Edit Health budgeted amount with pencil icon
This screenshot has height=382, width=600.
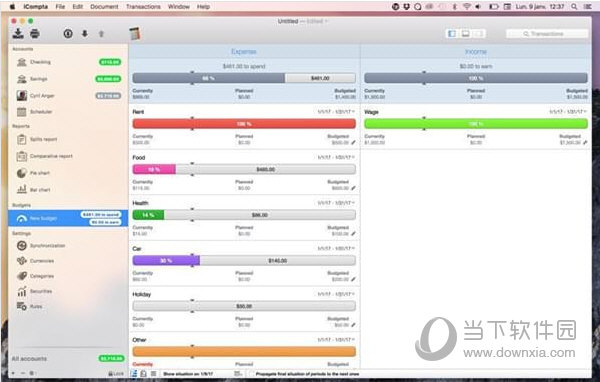click(353, 233)
